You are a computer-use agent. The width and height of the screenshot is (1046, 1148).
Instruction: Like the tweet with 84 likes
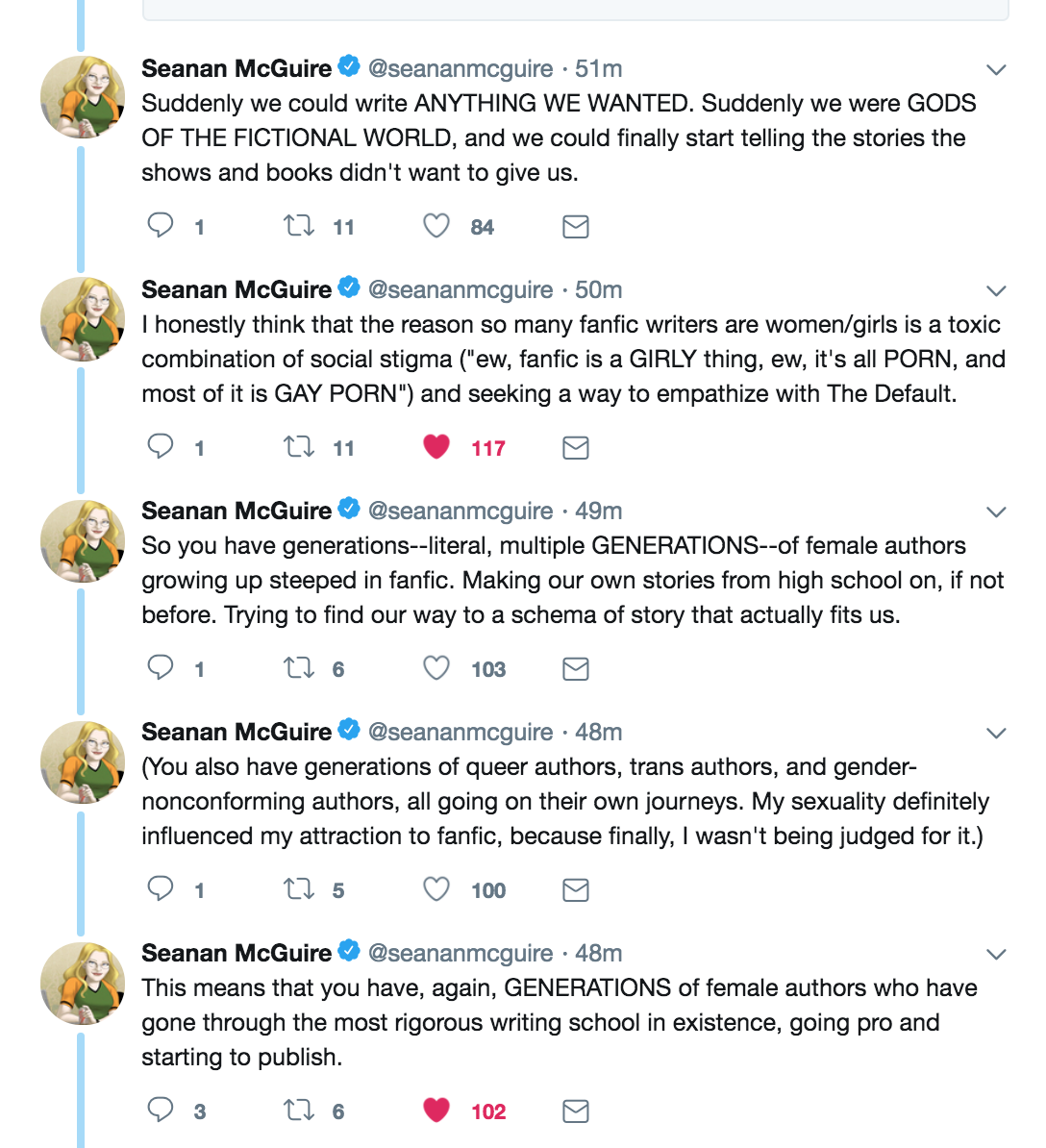[x=436, y=226]
